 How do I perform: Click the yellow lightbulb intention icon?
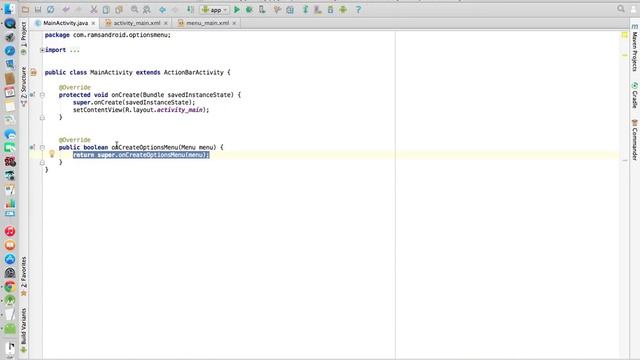pos(52,154)
